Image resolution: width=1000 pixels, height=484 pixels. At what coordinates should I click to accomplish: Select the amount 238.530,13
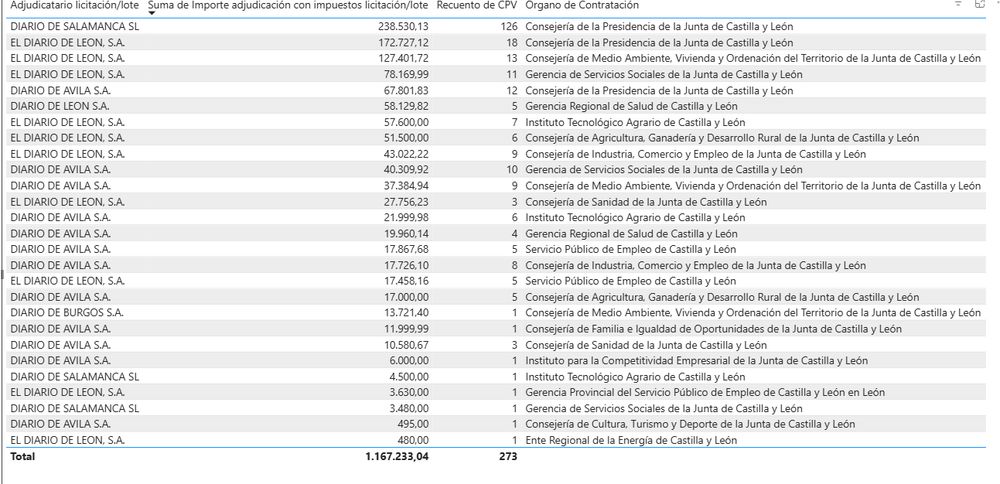(403, 27)
